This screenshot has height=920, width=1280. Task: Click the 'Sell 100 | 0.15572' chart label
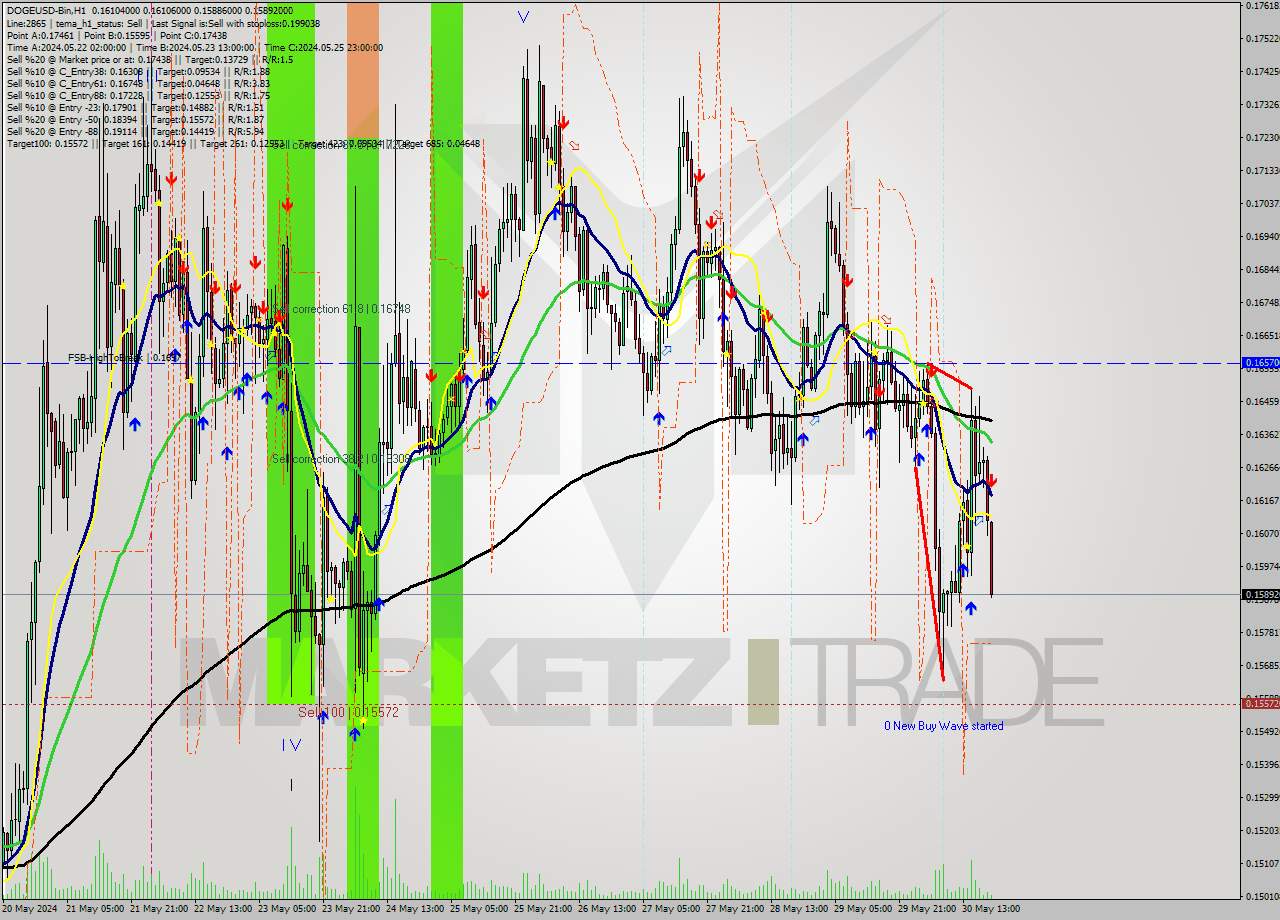click(x=348, y=712)
